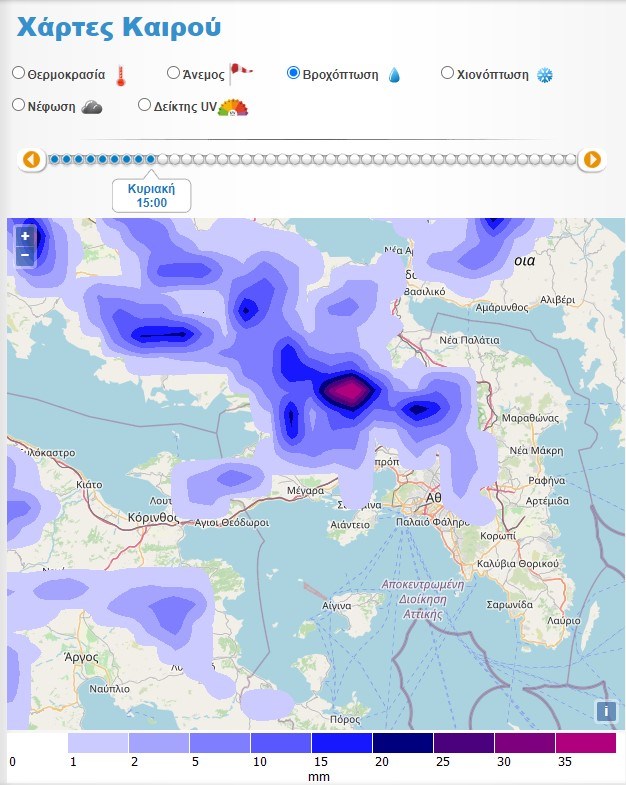This screenshot has width=626, height=785.
Task: Click the cloud icon beside Νέφωση
Action: pyautogui.click(x=92, y=107)
